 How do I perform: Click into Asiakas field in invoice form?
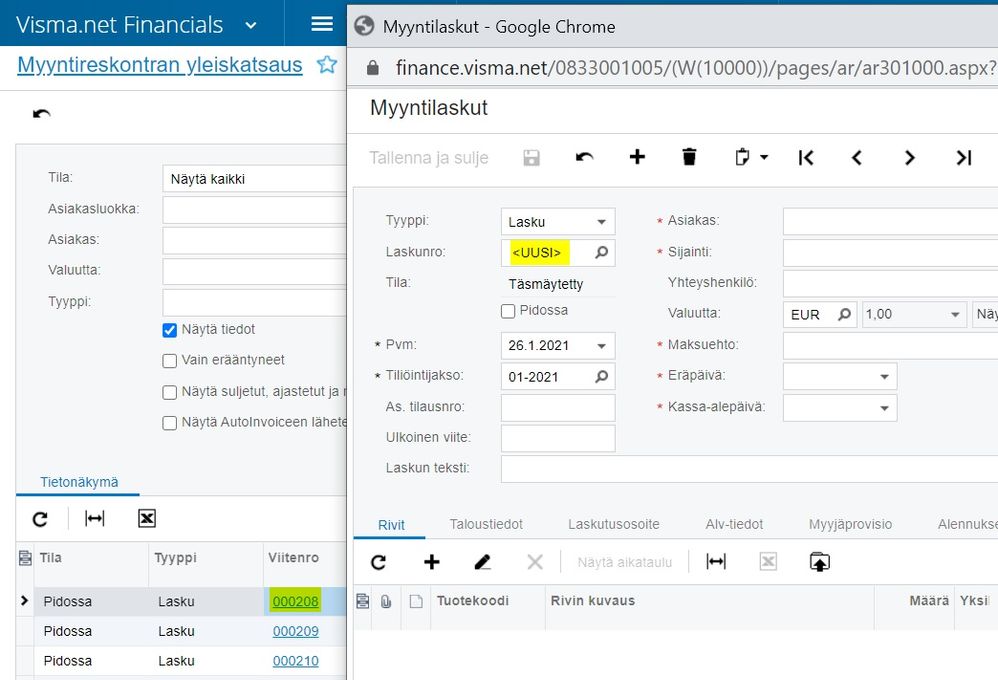(x=890, y=222)
